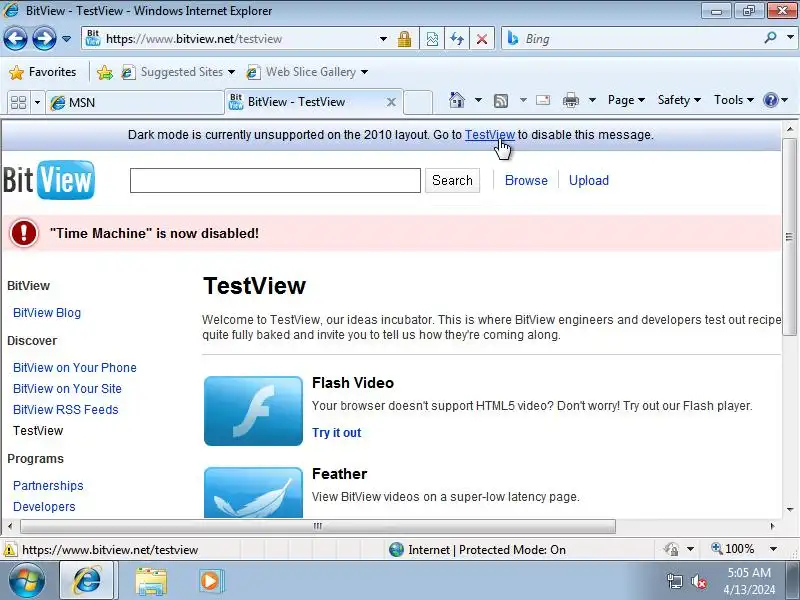The width and height of the screenshot is (800, 600).
Task: Expand the zoom level dropdown arrow
Action: [x=773, y=549]
